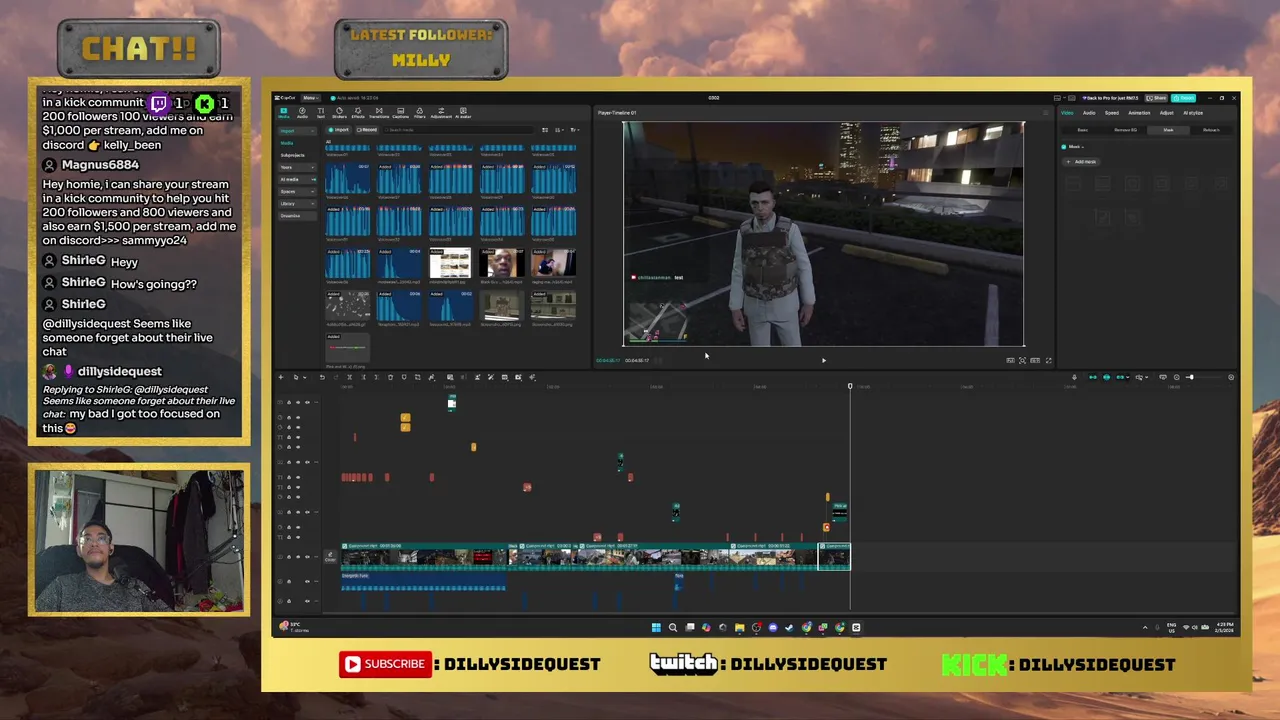Play the preview in the player
The image size is (1280, 720).
[823, 360]
